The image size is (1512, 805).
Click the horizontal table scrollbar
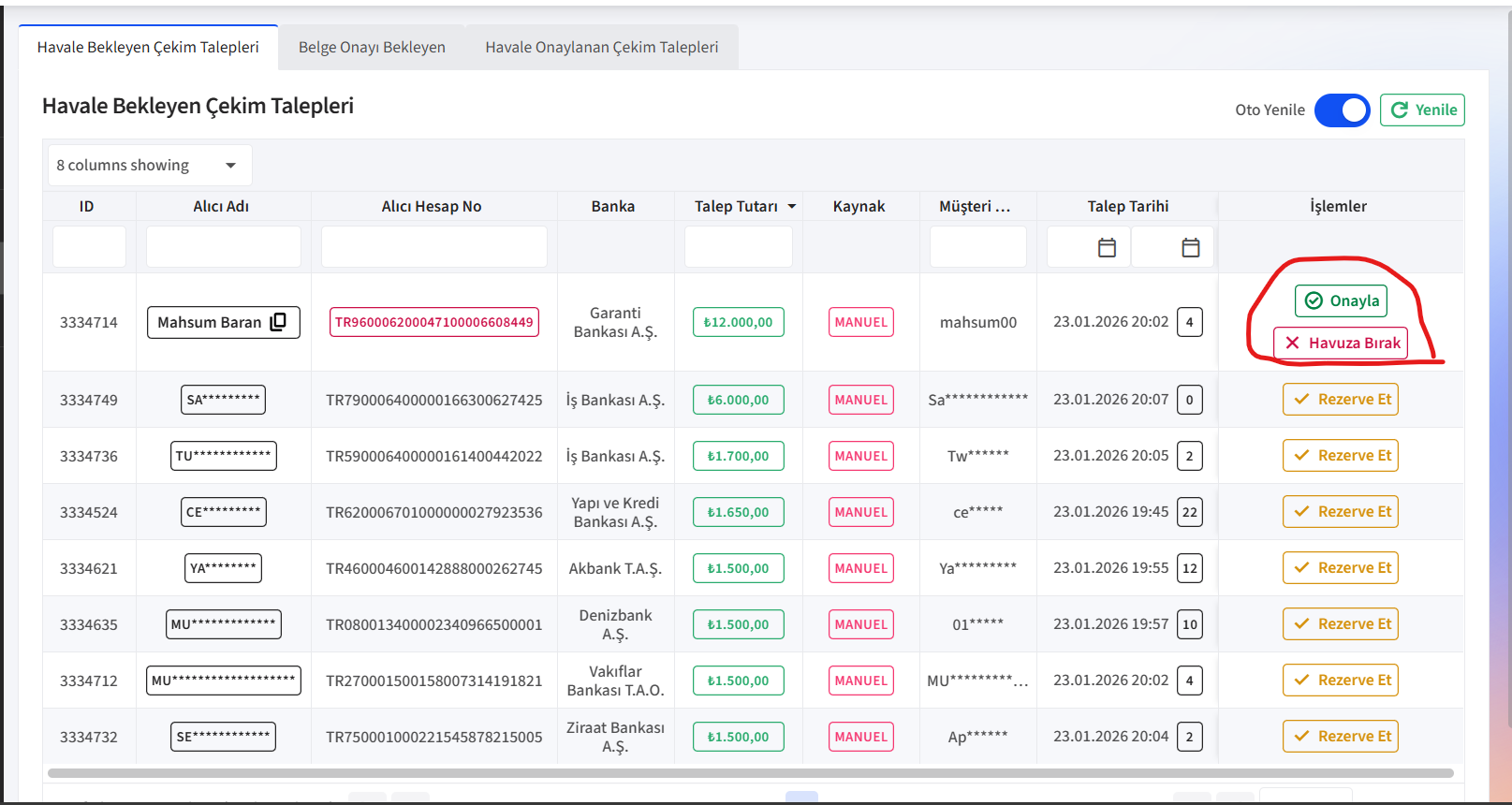click(x=750, y=773)
